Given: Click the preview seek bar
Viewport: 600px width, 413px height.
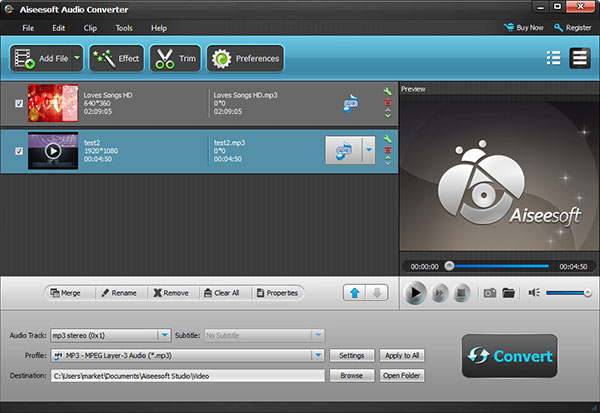Looking at the screenshot, I should point(499,266).
